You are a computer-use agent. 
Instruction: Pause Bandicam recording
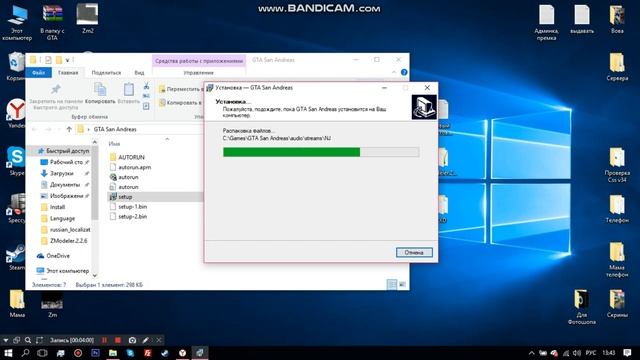click(104, 340)
